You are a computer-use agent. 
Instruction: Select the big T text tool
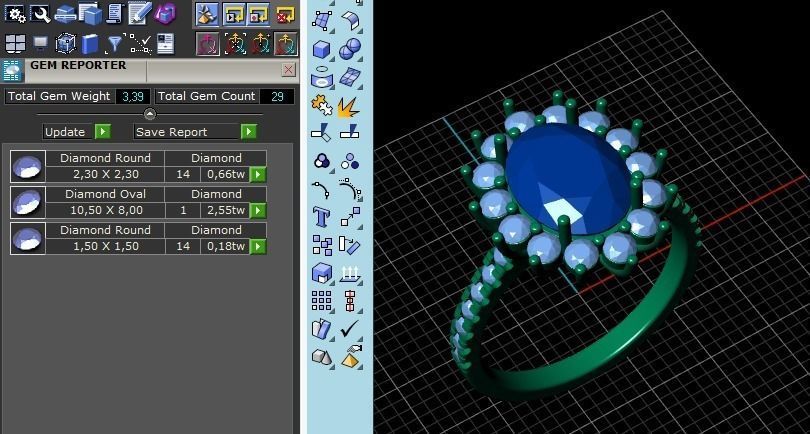pyautogui.click(x=321, y=216)
